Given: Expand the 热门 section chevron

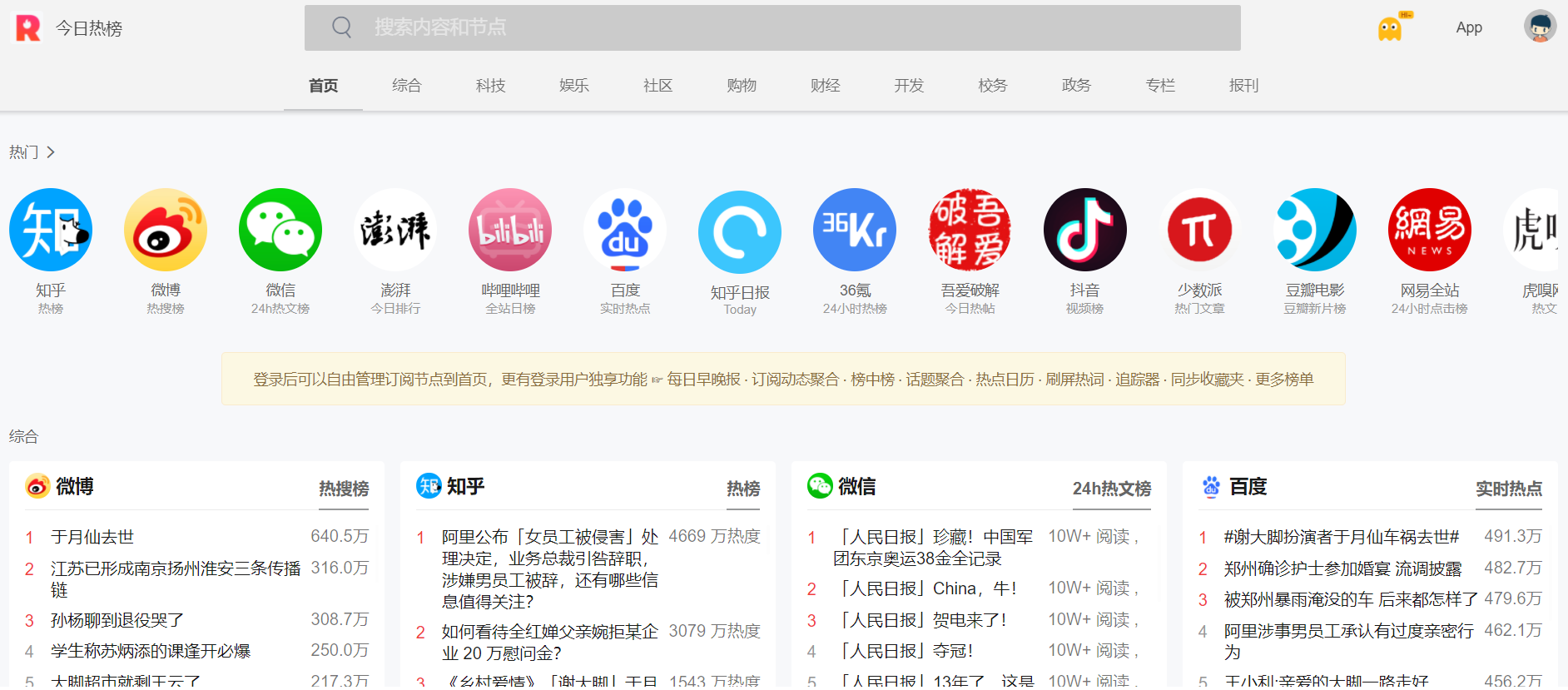Looking at the screenshot, I should pyautogui.click(x=51, y=152).
